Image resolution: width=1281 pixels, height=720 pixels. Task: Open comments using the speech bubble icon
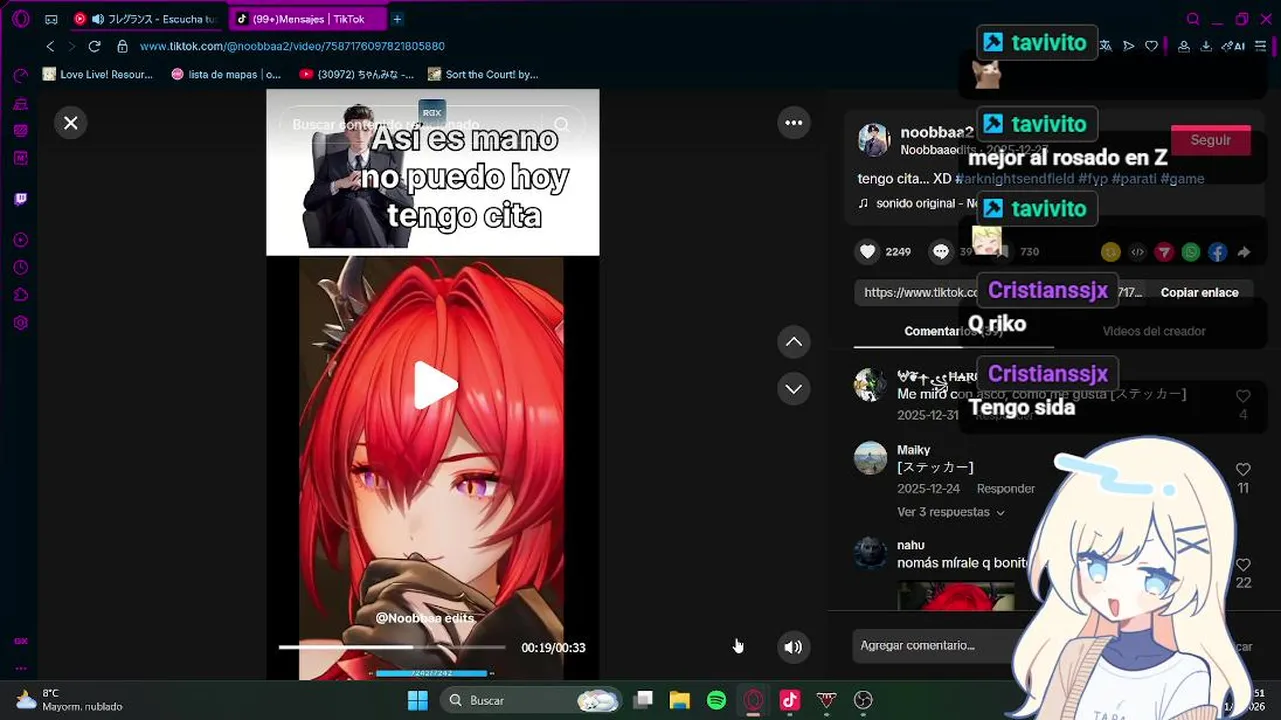point(941,252)
